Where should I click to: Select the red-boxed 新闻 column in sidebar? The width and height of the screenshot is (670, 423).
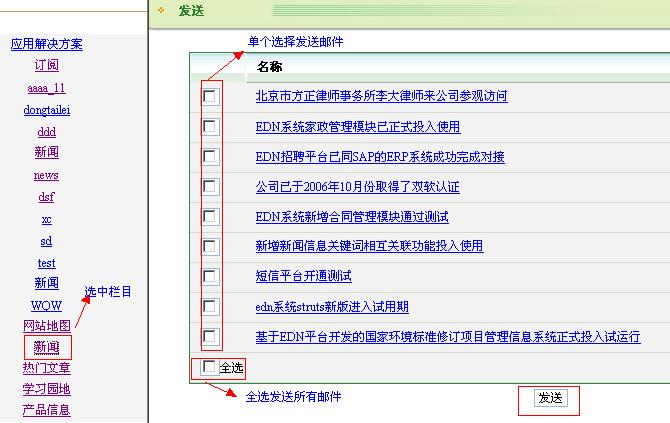(47, 348)
